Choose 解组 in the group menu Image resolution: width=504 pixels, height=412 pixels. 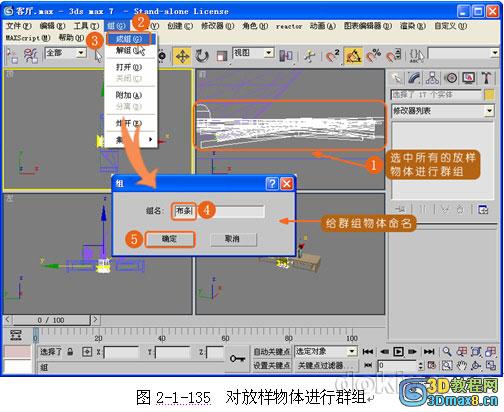129,51
